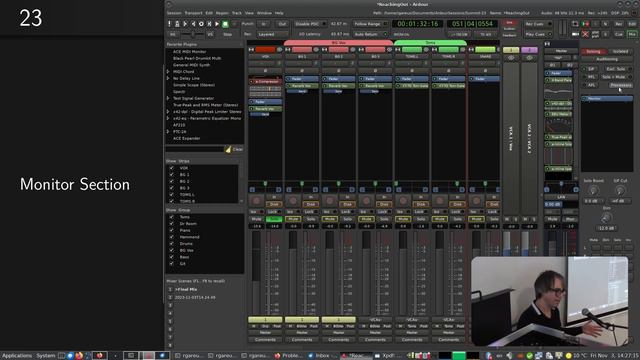
Task: Uncheck the VOX strip checkbox
Action: point(171,168)
